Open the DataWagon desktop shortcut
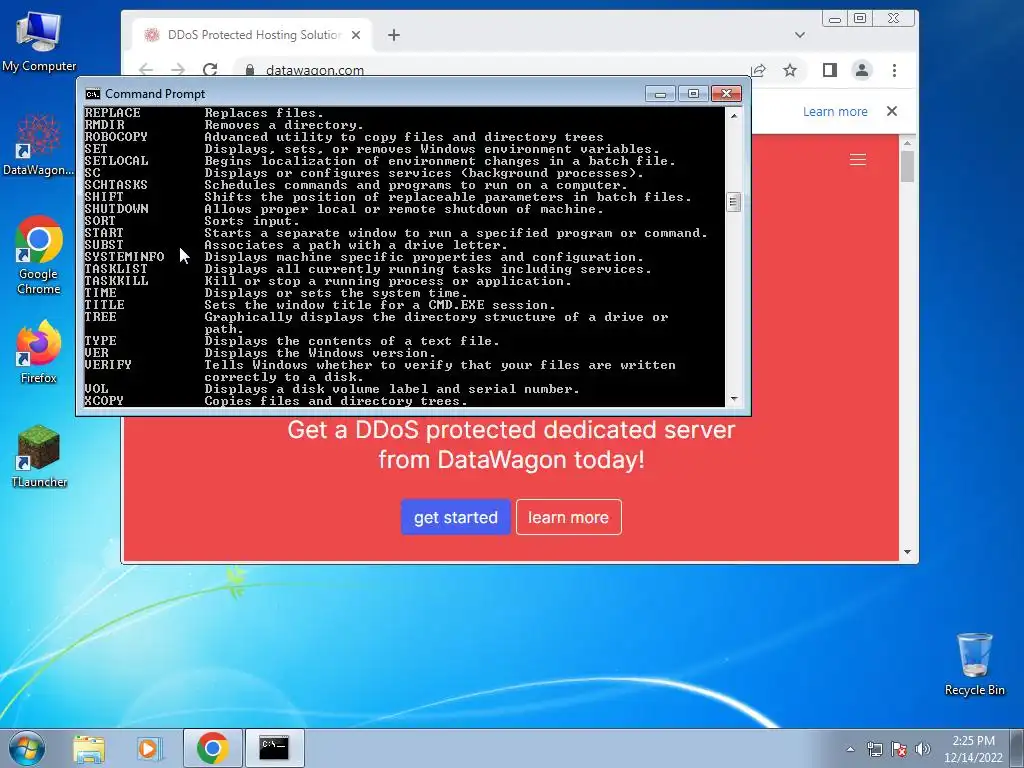 39,145
